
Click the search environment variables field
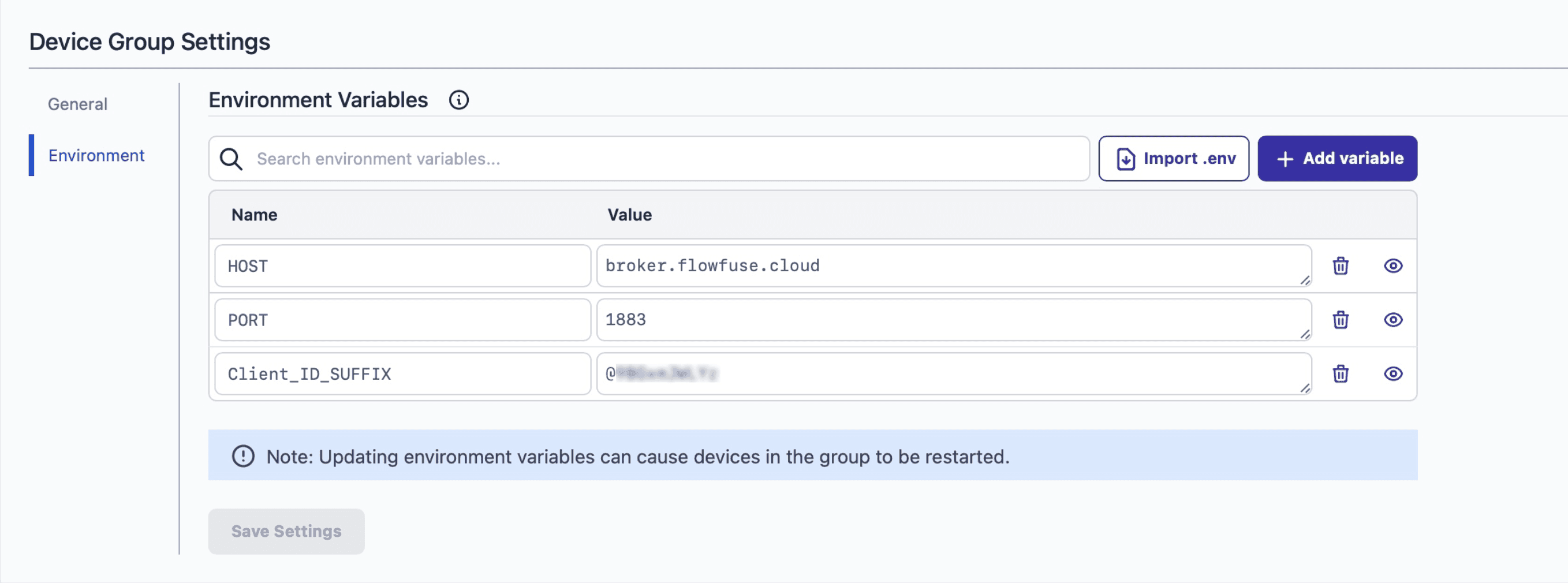548,159
